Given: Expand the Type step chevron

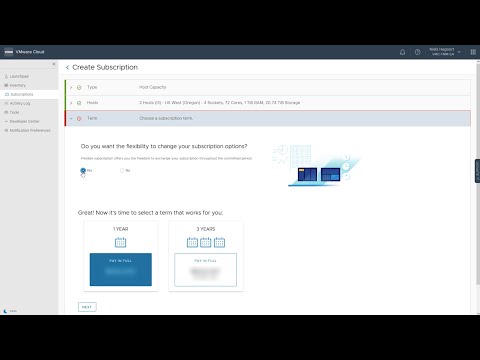Looking at the screenshot, I should tap(71, 87).
